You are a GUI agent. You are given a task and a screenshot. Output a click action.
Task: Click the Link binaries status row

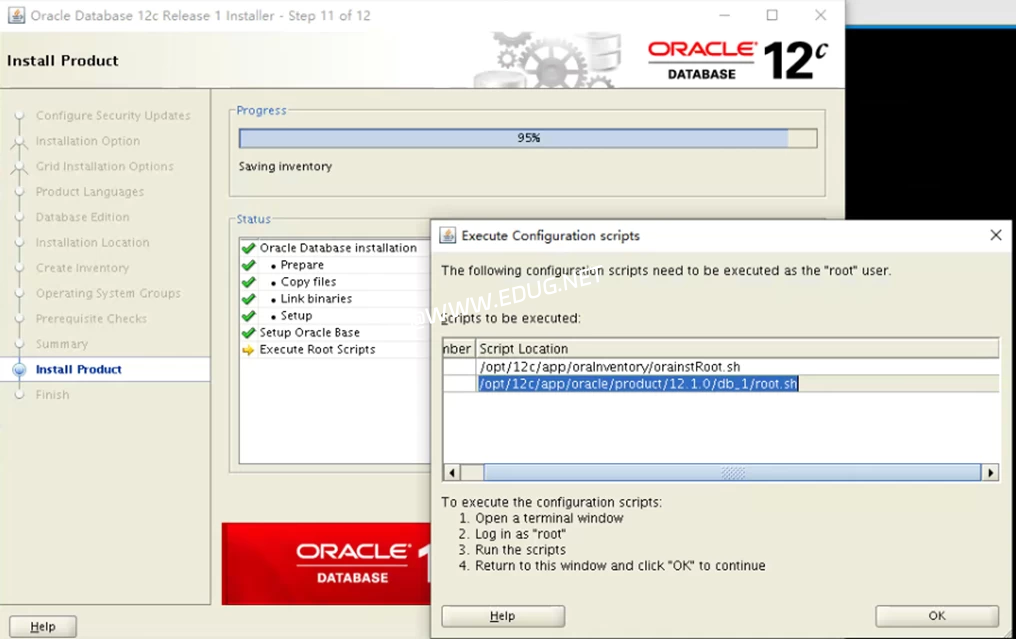335,299
